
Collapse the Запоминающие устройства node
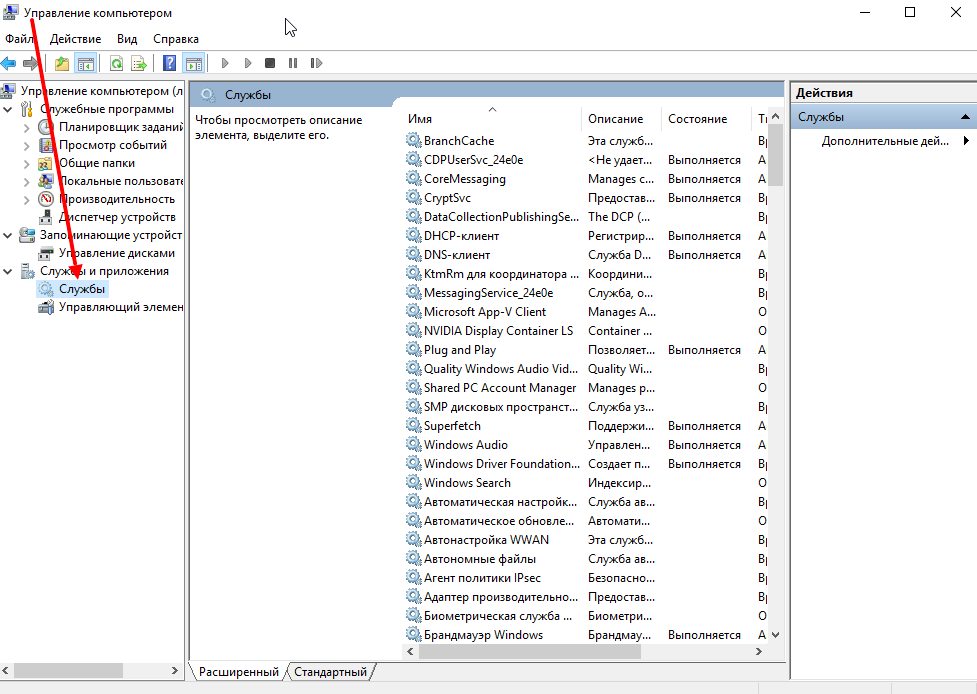(x=7, y=235)
